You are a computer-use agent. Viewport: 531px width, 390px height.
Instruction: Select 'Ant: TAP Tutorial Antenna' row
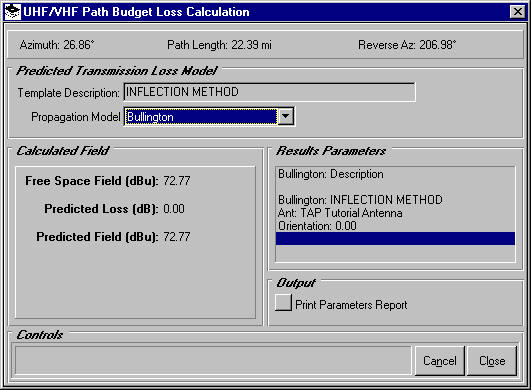tap(395, 213)
